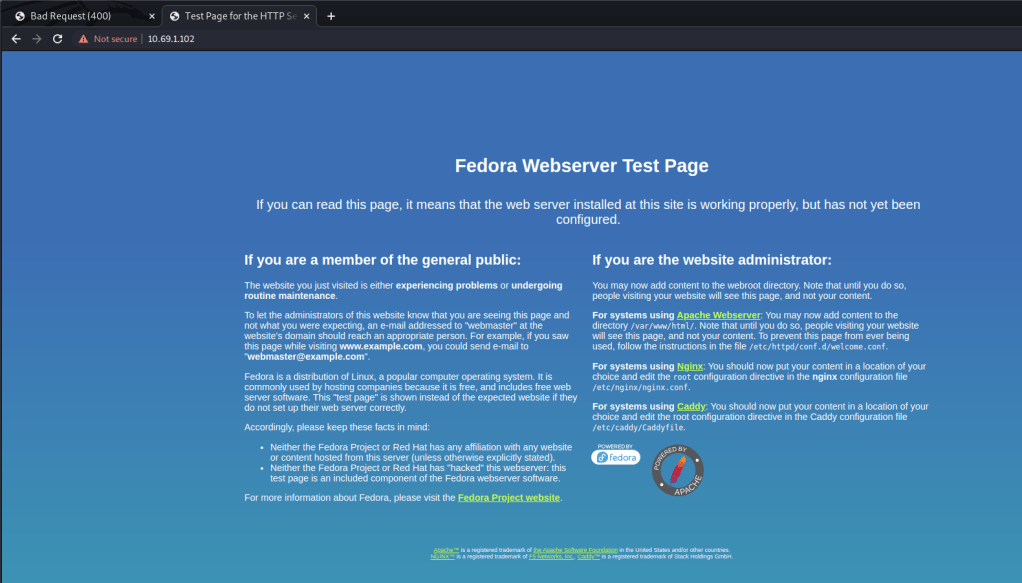Click the forward navigation arrow

[37, 38]
